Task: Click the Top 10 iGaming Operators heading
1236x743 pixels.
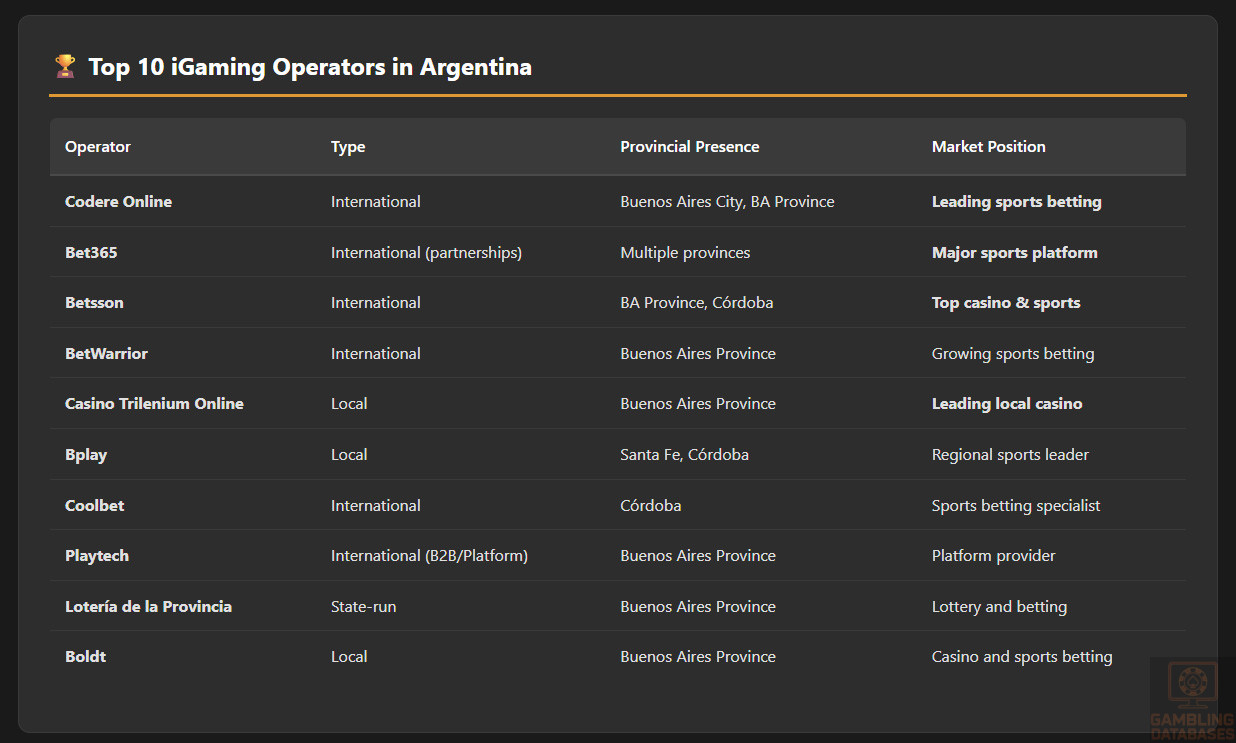Action: [x=310, y=67]
